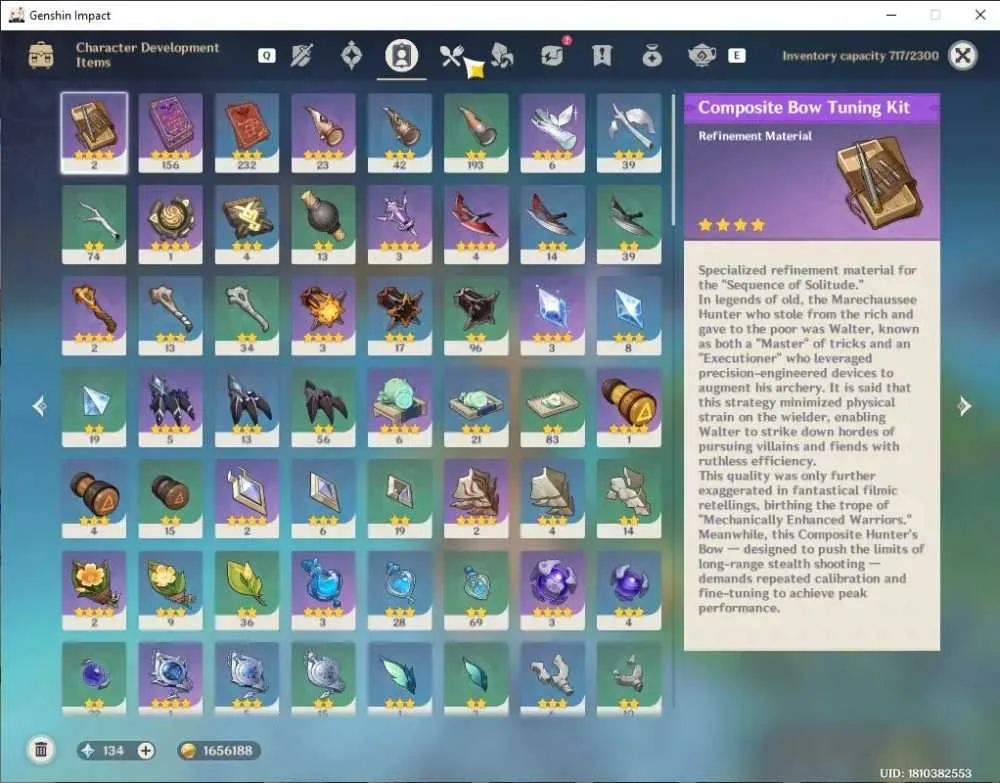Switch to the Materials tab (leaf icon)

coord(502,56)
